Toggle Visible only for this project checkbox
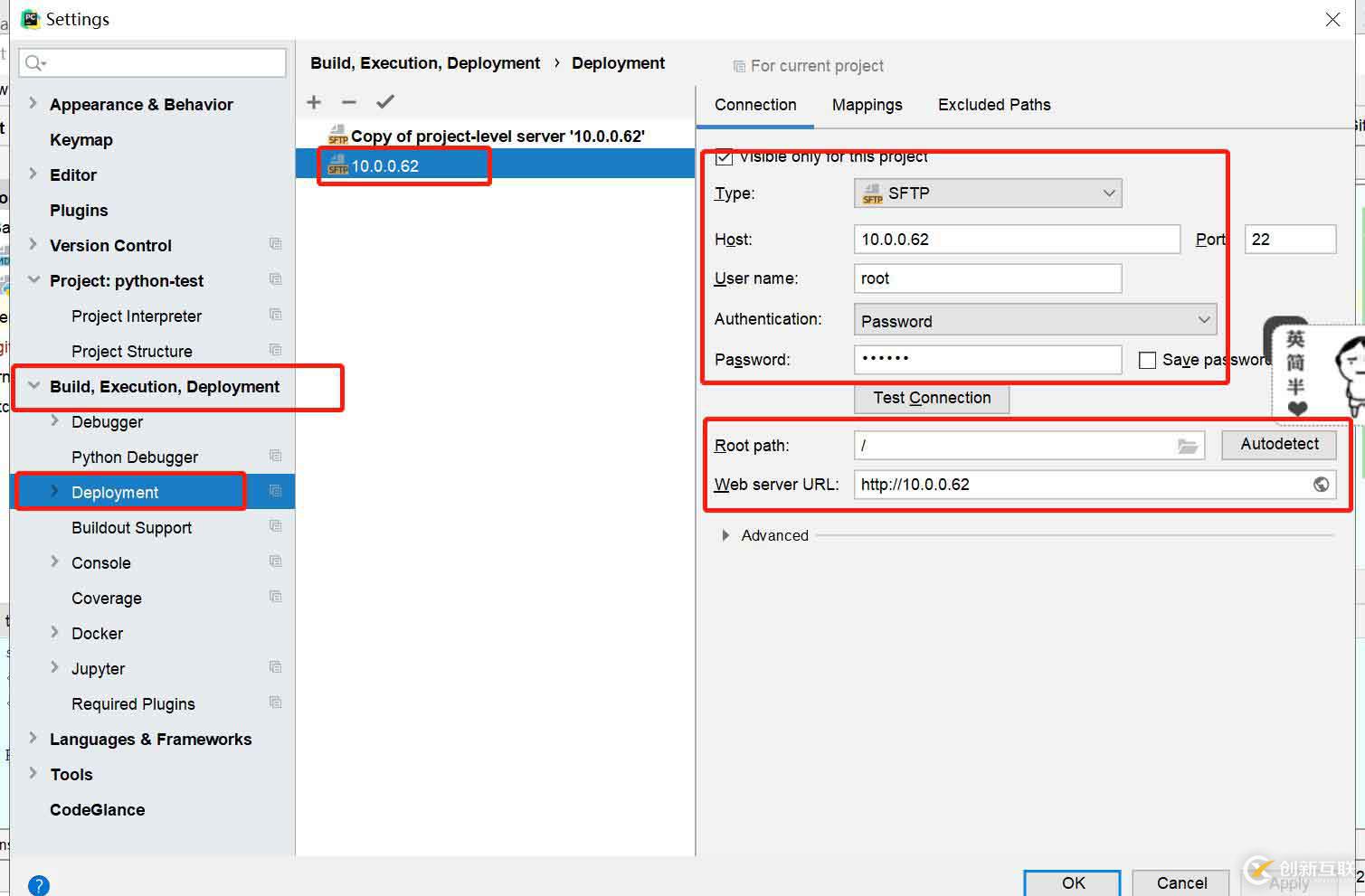 (x=724, y=157)
